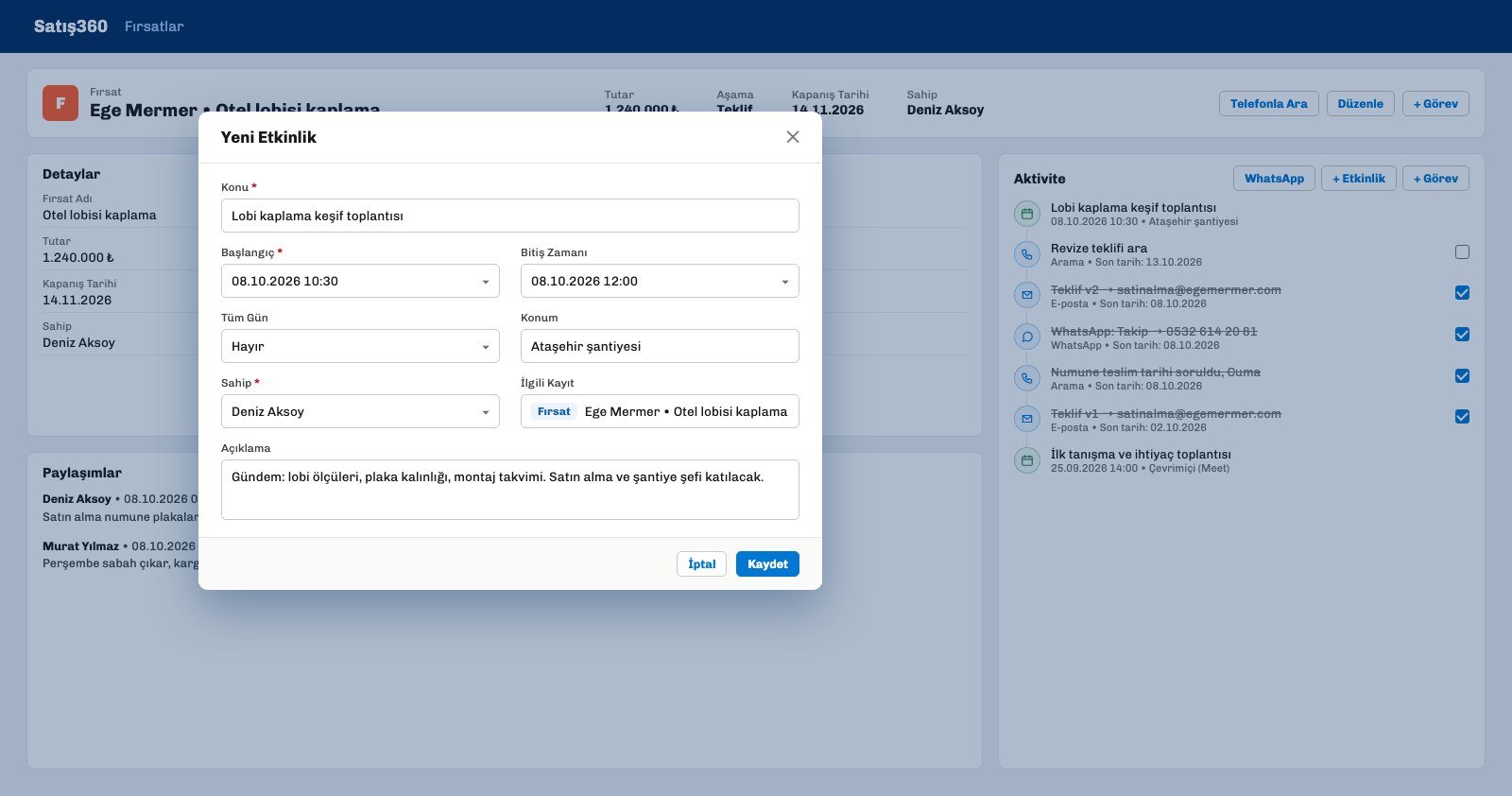The height and width of the screenshot is (796, 1512).
Task: Open activity 'Lobi kaplama keşif toplantısı'
Action: pos(1133,208)
